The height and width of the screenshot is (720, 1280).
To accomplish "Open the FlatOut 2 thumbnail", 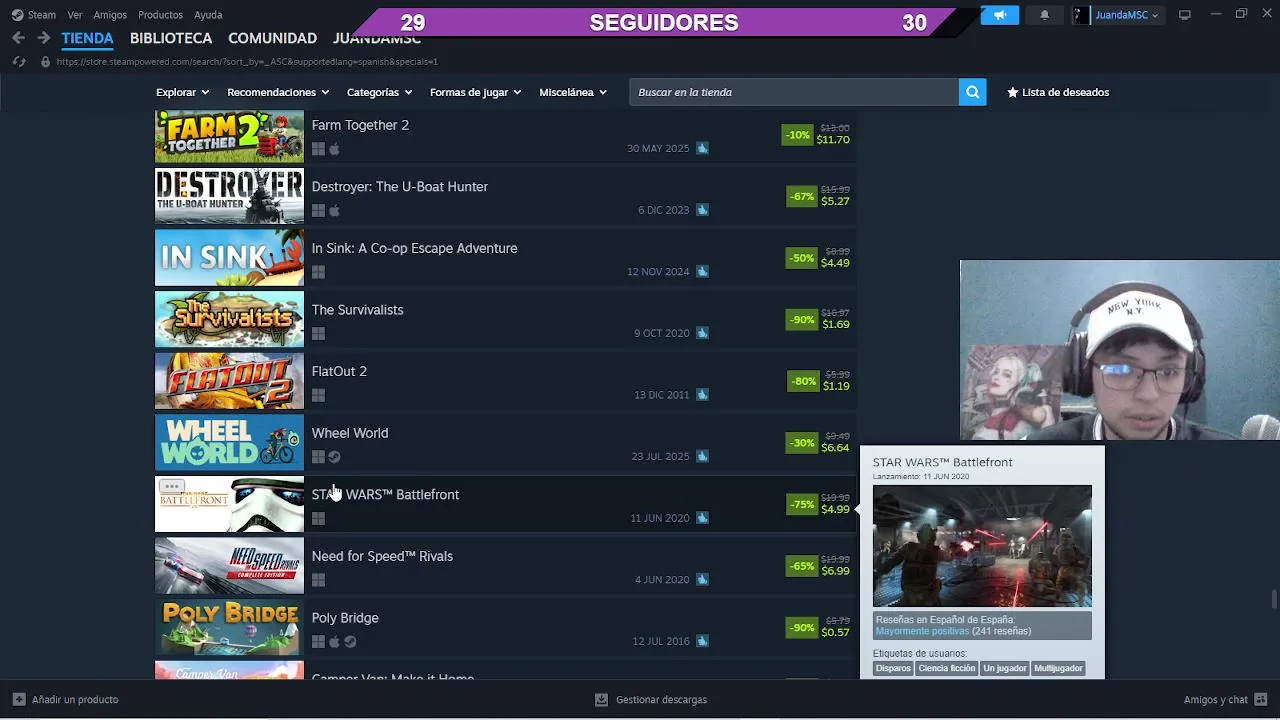I will (x=229, y=381).
